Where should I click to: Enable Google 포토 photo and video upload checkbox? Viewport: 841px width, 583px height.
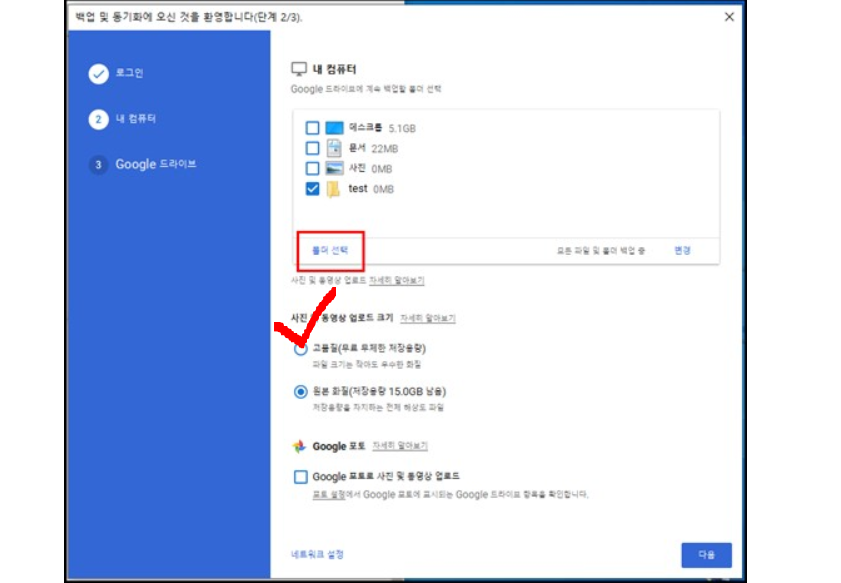coord(300,477)
